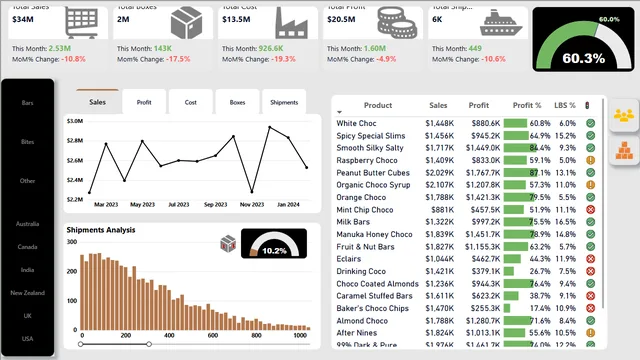
Task: Click the box icon in Total Boxes card
Action: pos(186,23)
